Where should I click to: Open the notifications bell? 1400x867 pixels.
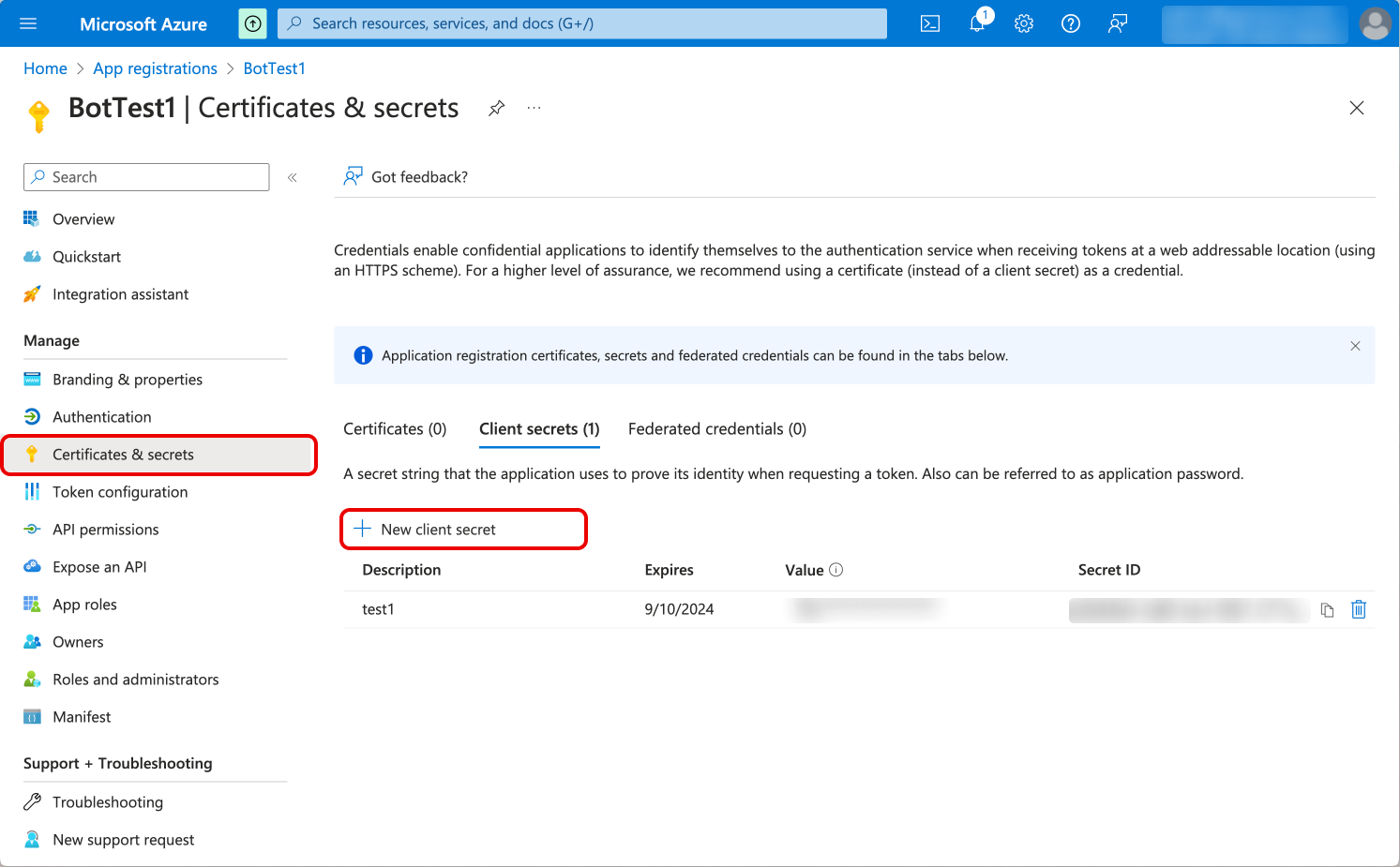977,23
